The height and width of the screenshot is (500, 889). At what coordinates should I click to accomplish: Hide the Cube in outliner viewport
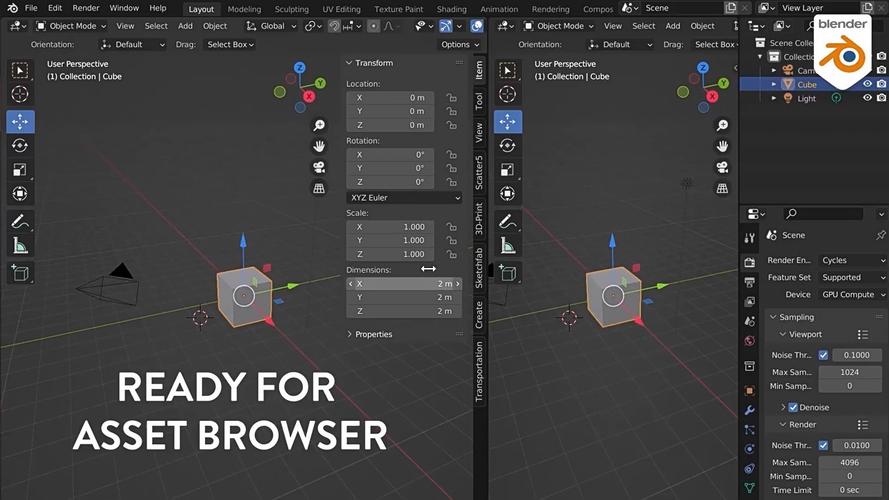click(867, 84)
